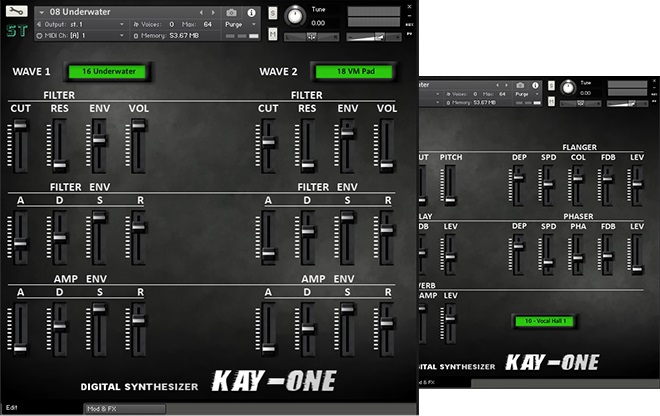Expand the Purge dropdown menu
The height and width of the screenshot is (416, 660).
[x=241, y=24]
